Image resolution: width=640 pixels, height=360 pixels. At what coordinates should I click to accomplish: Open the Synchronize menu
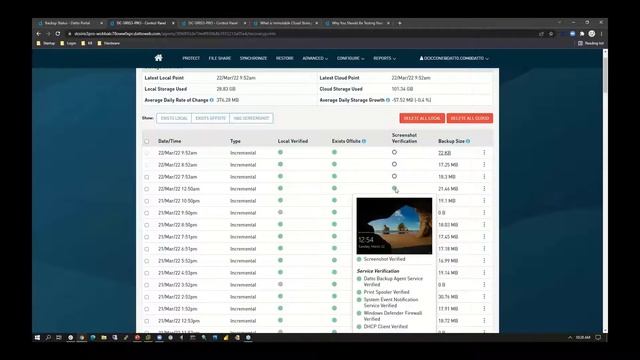(x=253, y=58)
